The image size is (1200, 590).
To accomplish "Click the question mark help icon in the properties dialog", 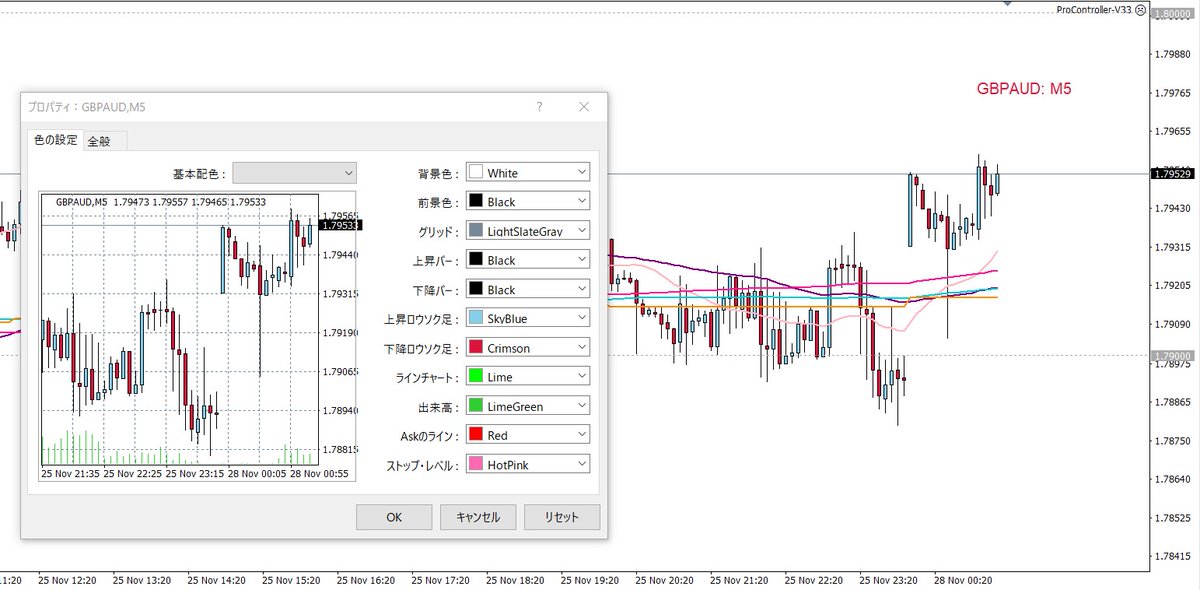I will coord(540,106).
